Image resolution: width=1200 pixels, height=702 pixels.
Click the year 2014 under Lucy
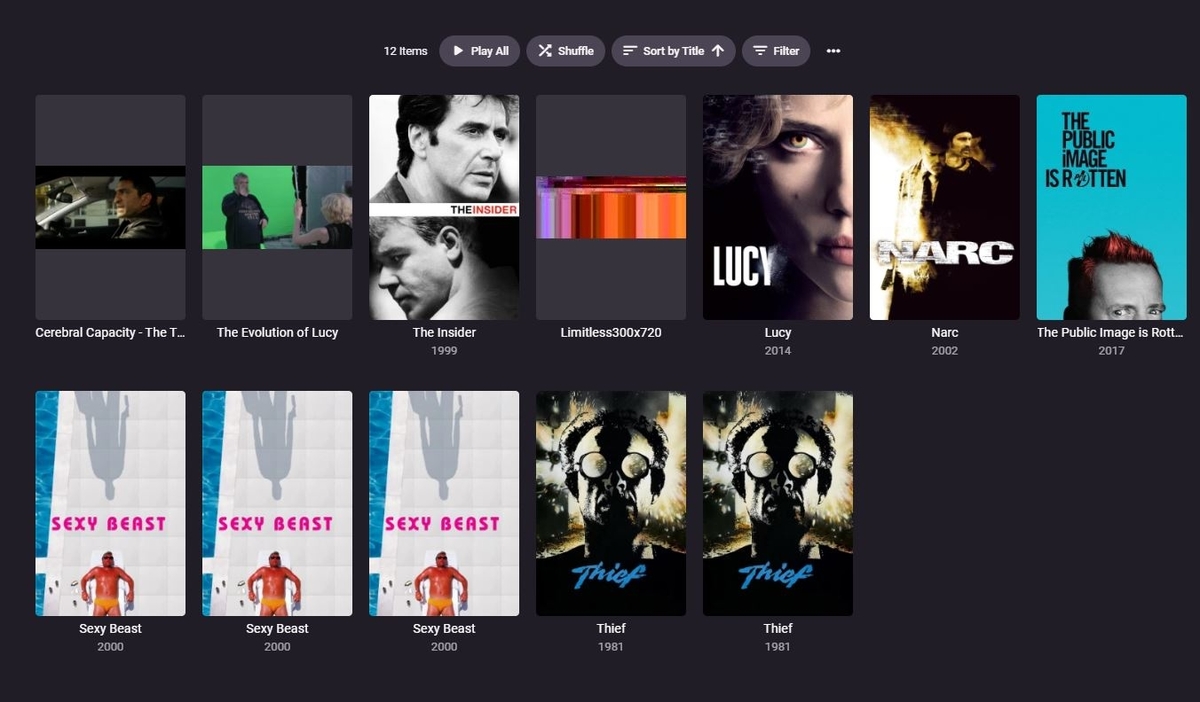778,351
